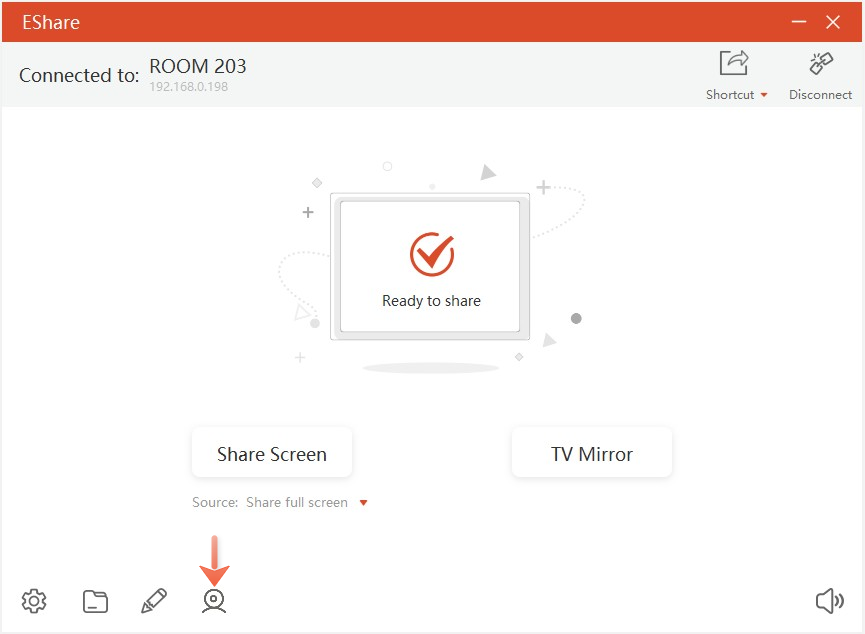Click the Disconnect broken-link icon
The width and height of the screenshot is (865, 634).
[x=821, y=64]
